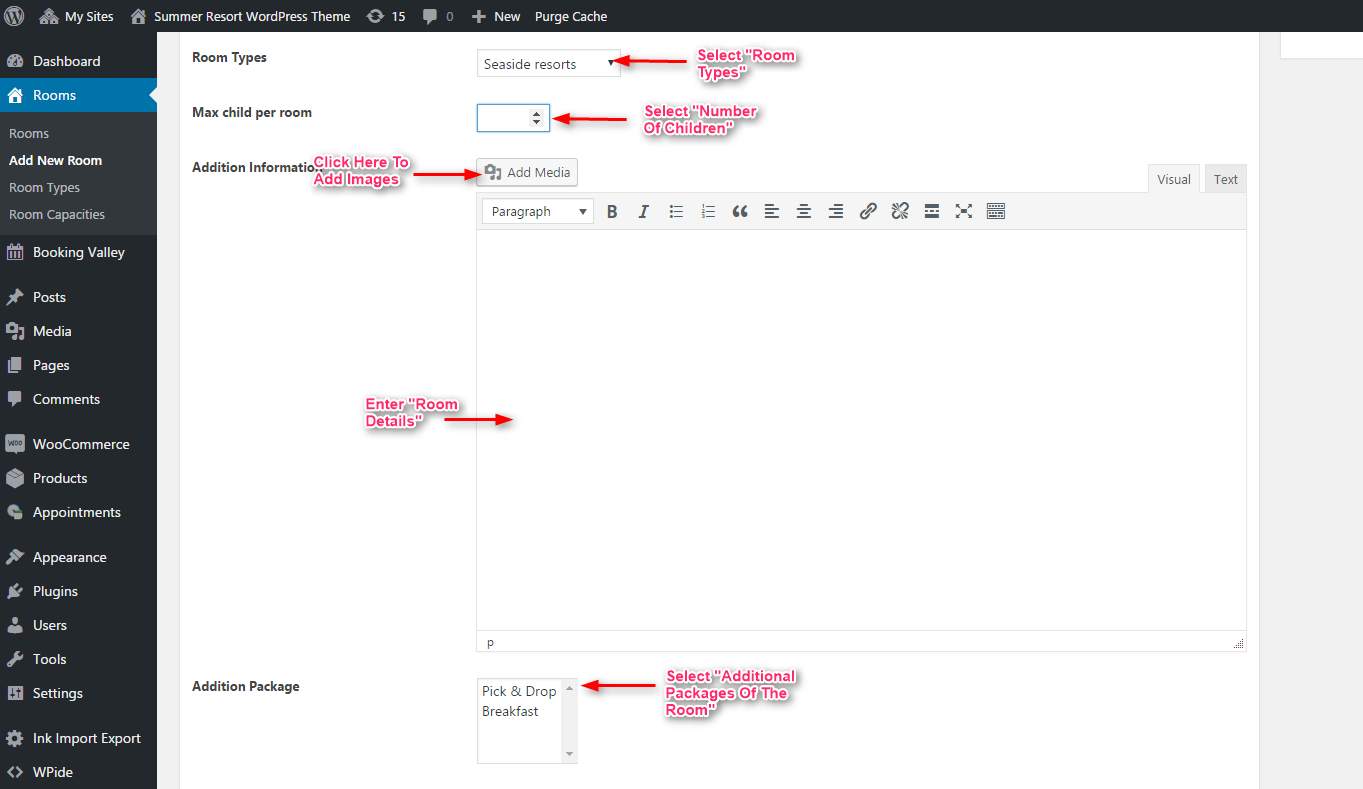1363x789 pixels.
Task: Toggle the editor toolbar kitchen sink
Action: [996, 211]
